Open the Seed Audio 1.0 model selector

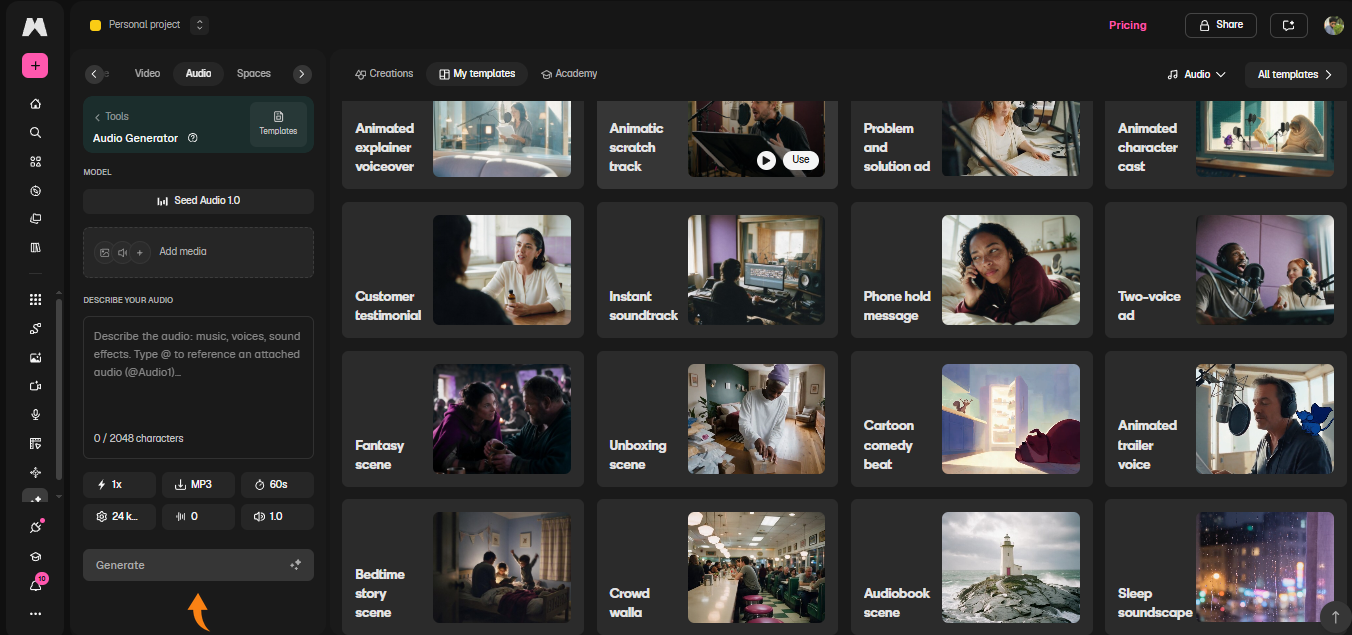coord(198,201)
